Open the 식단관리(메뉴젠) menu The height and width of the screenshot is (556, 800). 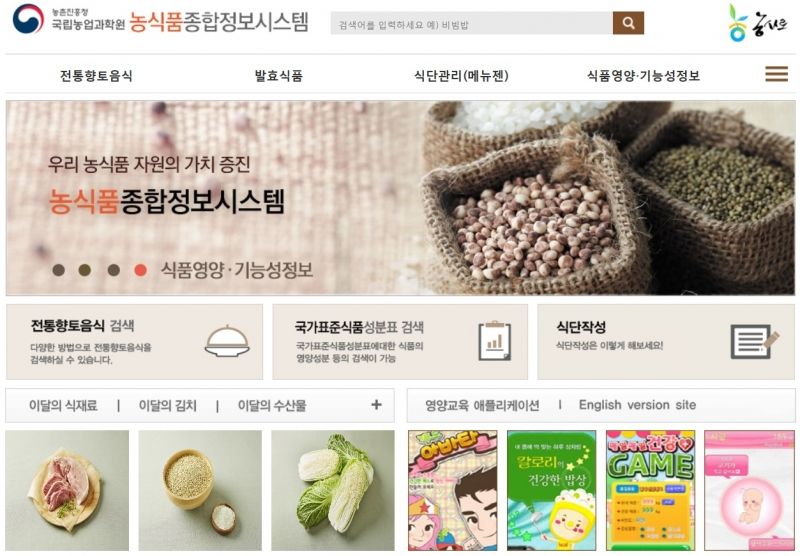coord(461,75)
